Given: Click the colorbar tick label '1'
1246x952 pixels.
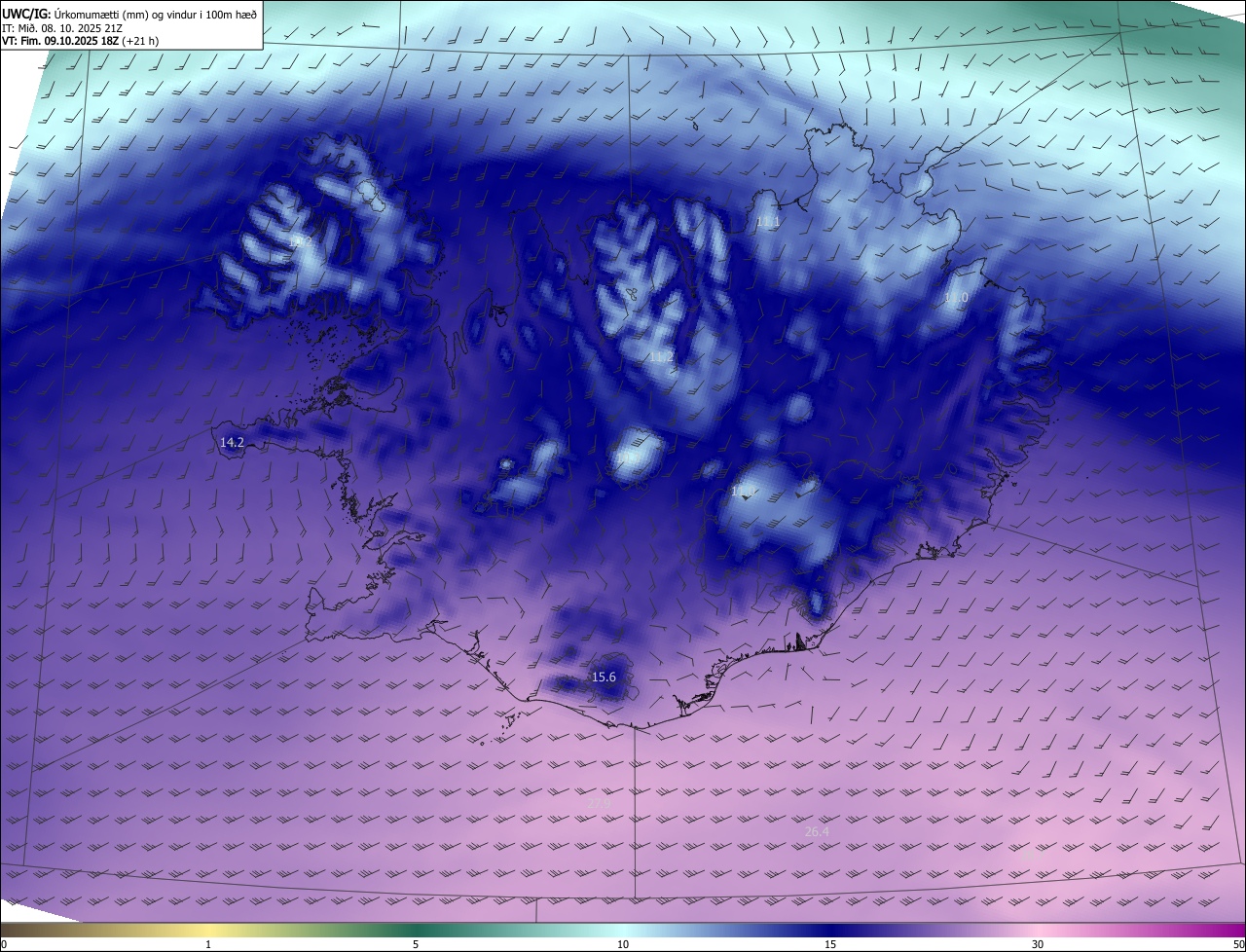Looking at the screenshot, I should pyautogui.click(x=208, y=944).
